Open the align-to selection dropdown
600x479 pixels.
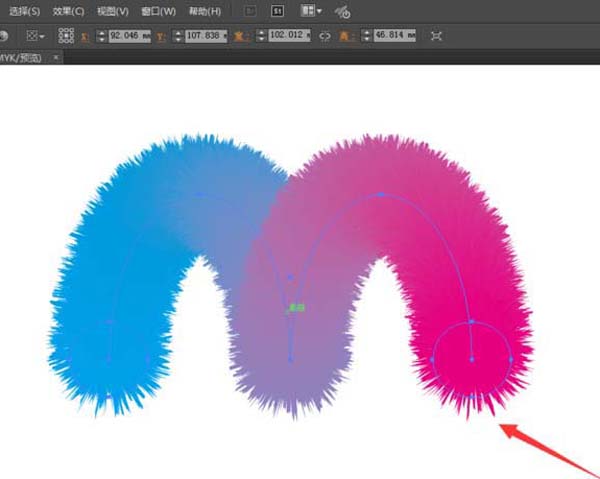(x=36, y=36)
